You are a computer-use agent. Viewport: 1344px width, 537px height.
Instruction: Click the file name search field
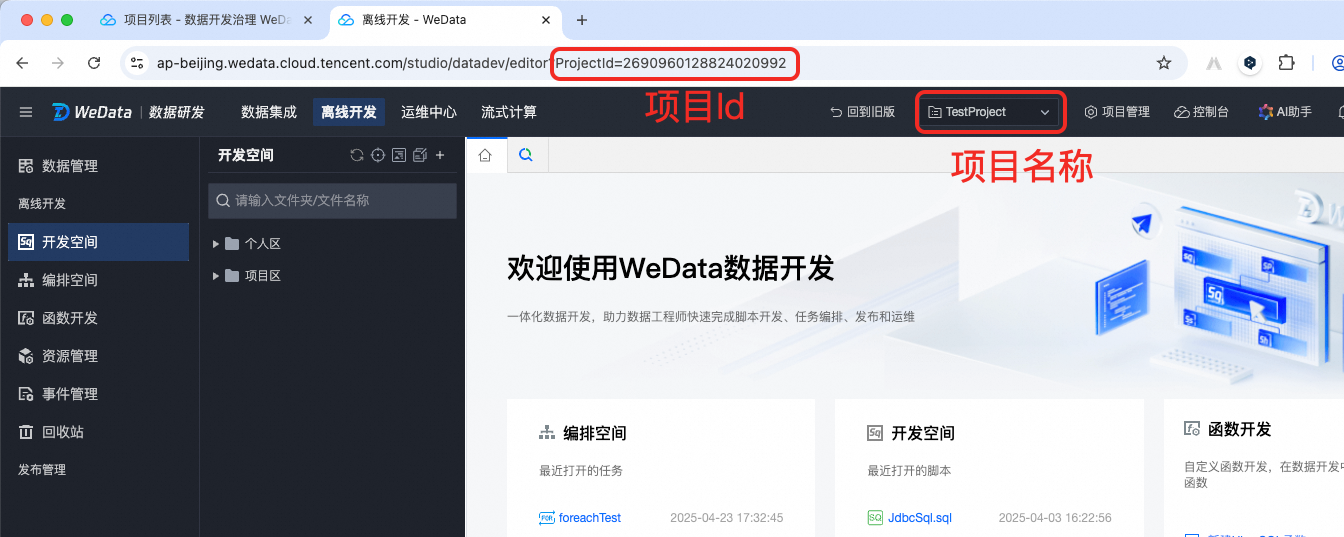click(x=332, y=200)
